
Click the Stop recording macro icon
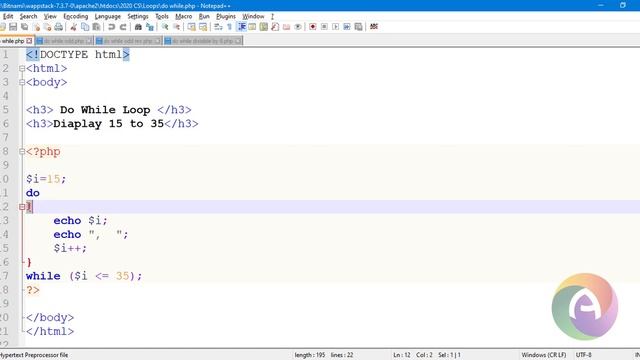[x=324, y=27]
